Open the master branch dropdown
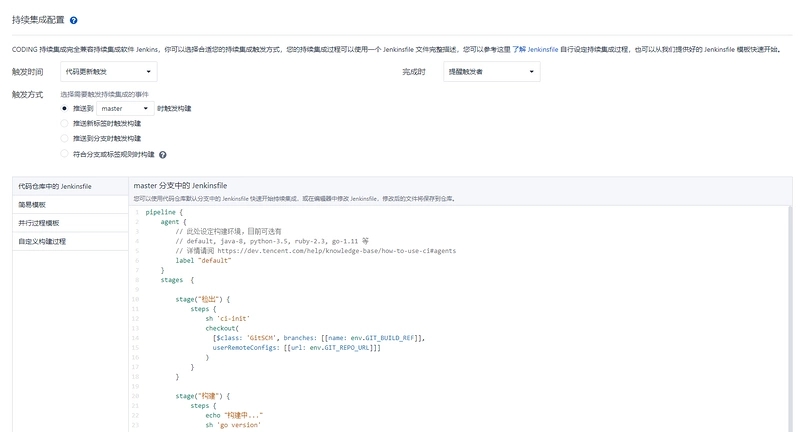 (x=126, y=109)
